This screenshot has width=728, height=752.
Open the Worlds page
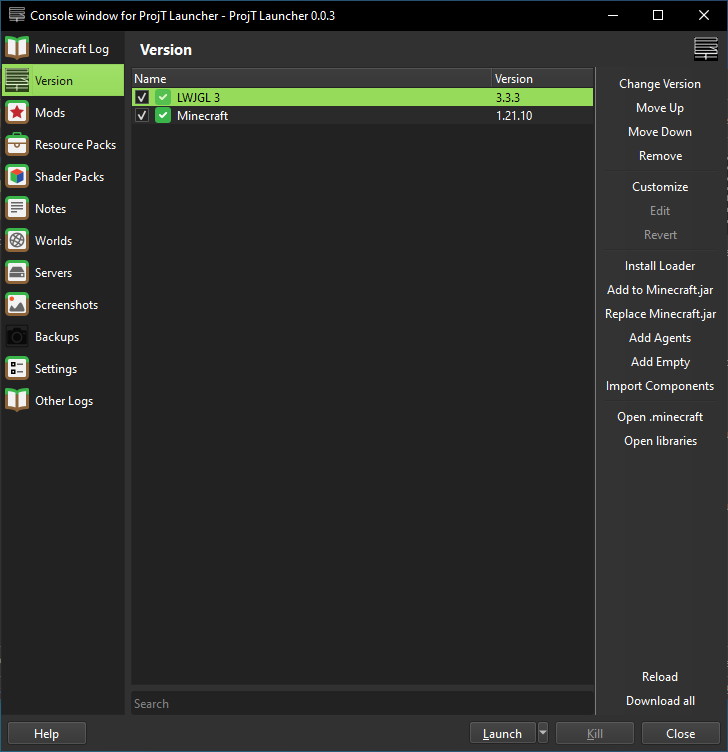click(x=63, y=241)
